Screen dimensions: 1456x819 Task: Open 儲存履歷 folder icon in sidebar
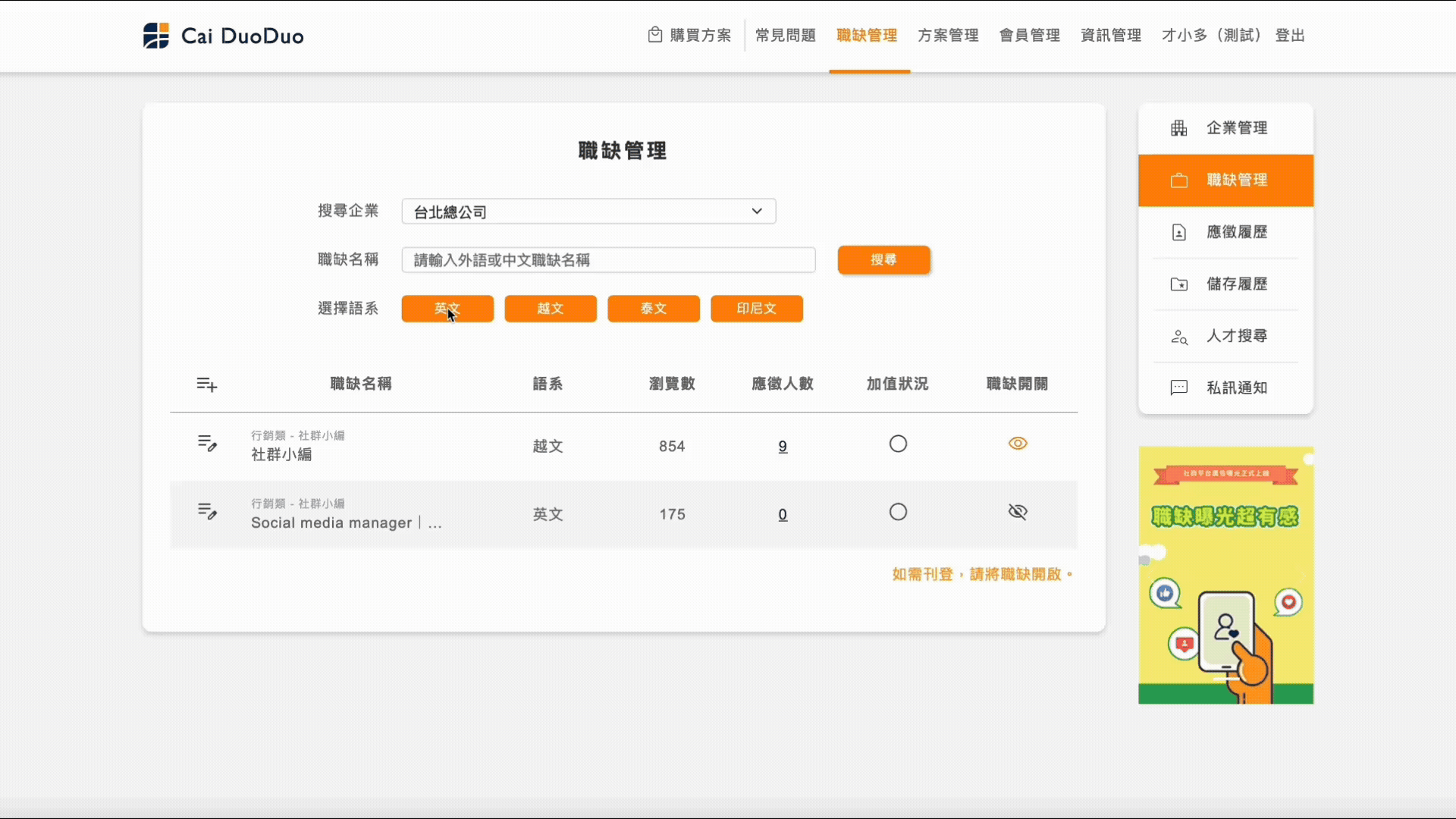(1178, 284)
